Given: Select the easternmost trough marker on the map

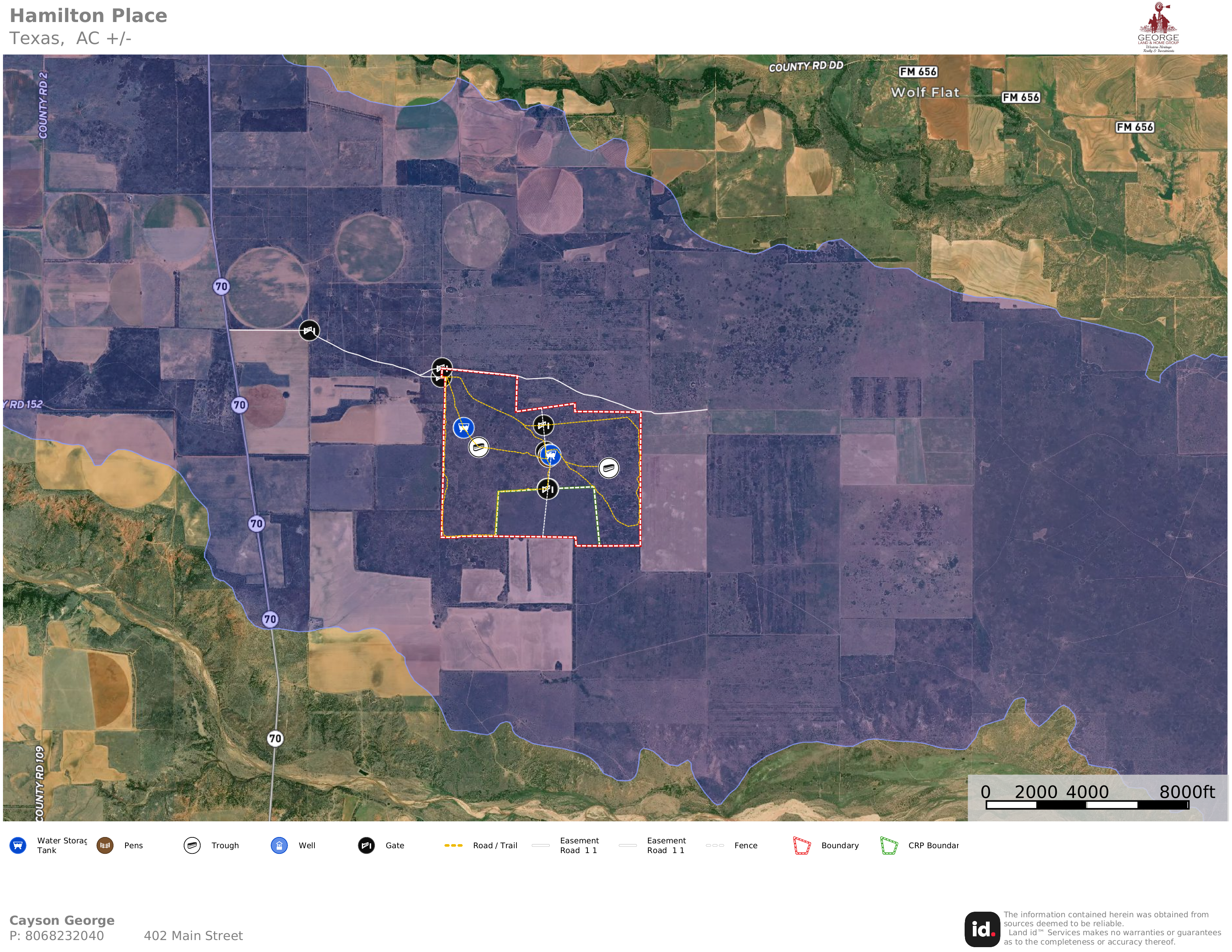Looking at the screenshot, I should point(608,467).
